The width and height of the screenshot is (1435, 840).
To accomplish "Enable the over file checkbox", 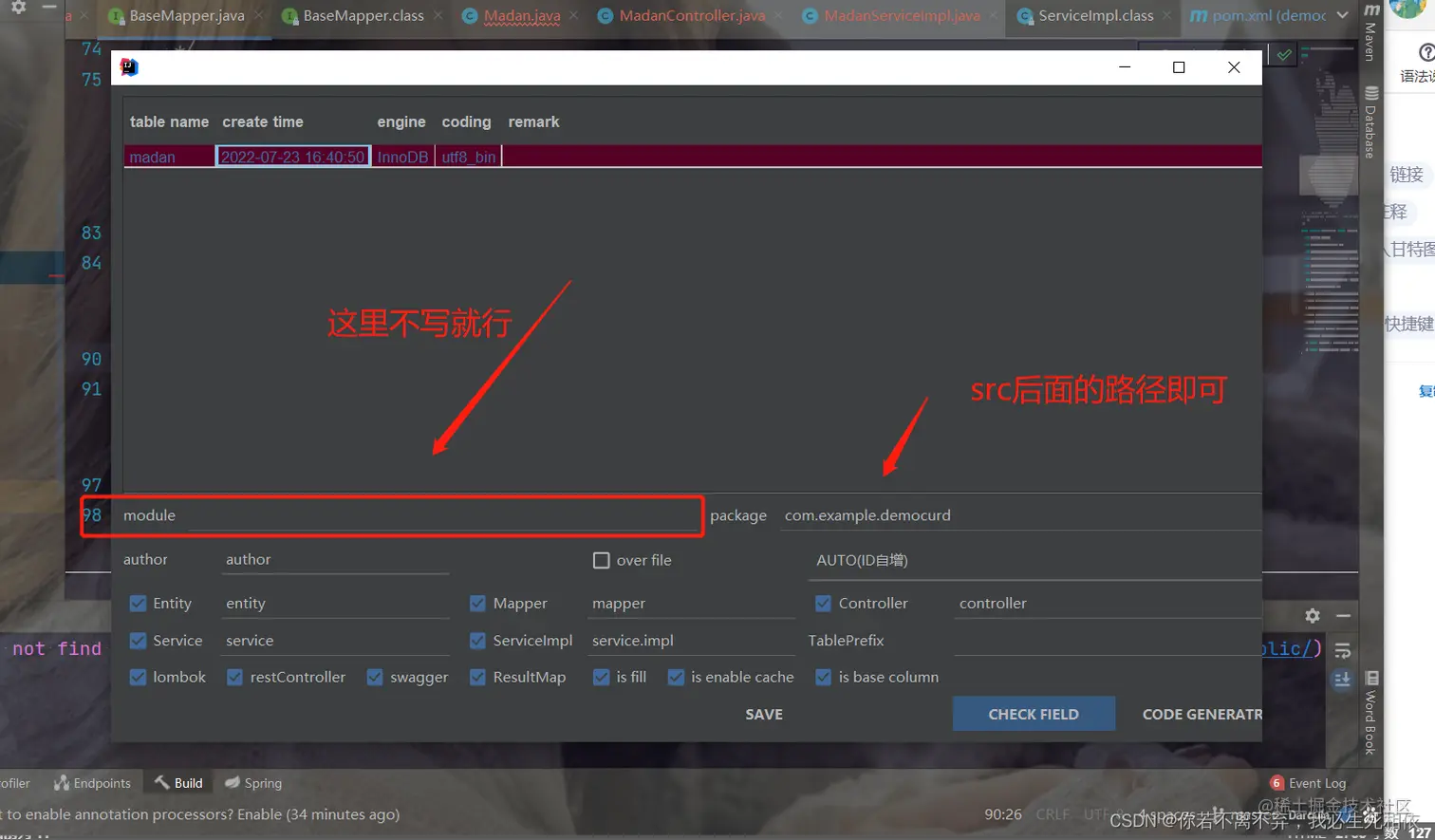I will 601,560.
